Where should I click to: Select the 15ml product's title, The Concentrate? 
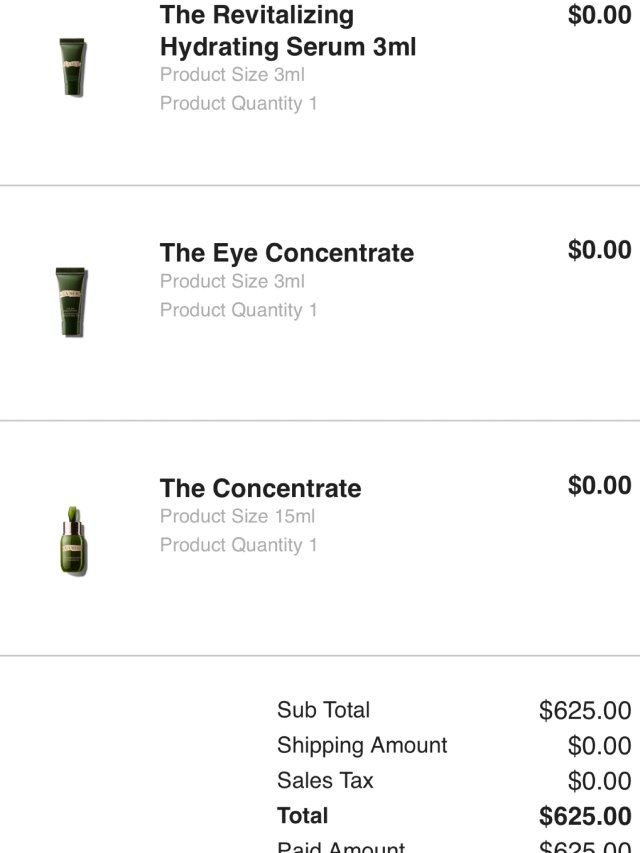tap(260, 488)
